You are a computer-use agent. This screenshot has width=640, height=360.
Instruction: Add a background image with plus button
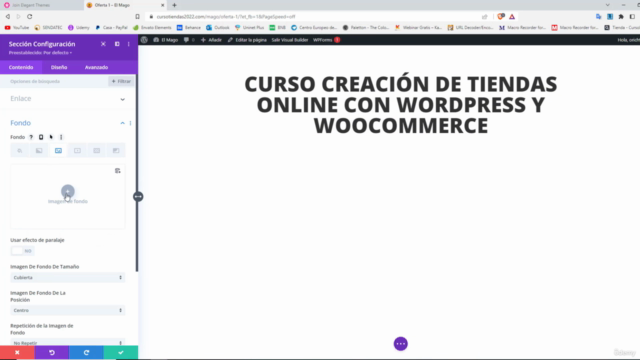68,191
